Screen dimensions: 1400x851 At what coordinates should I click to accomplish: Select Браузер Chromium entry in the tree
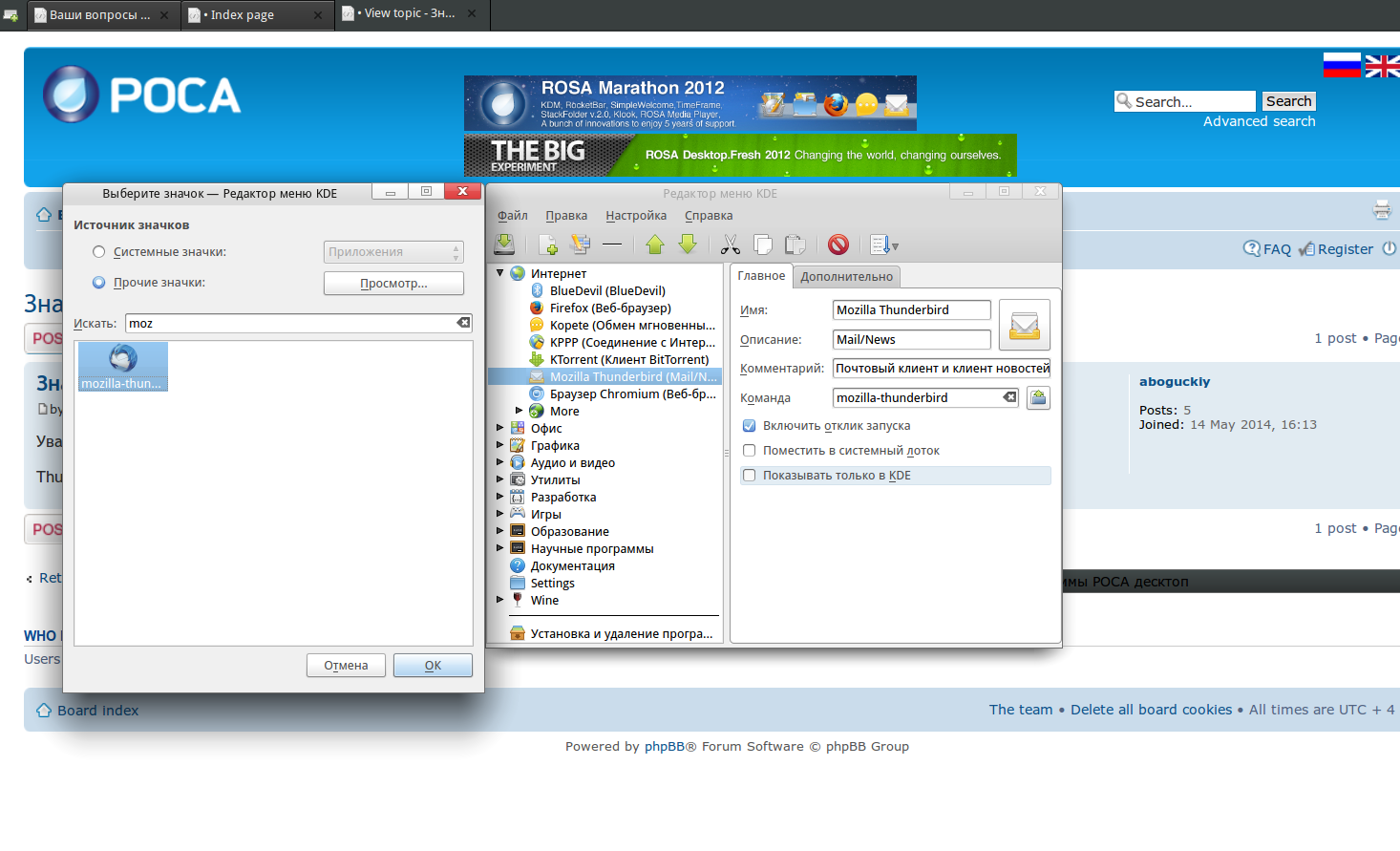point(622,394)
